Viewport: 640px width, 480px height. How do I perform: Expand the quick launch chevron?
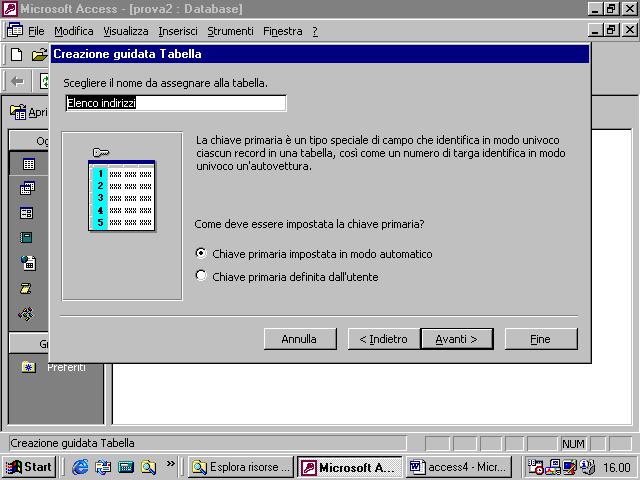[x=171, y=464]
